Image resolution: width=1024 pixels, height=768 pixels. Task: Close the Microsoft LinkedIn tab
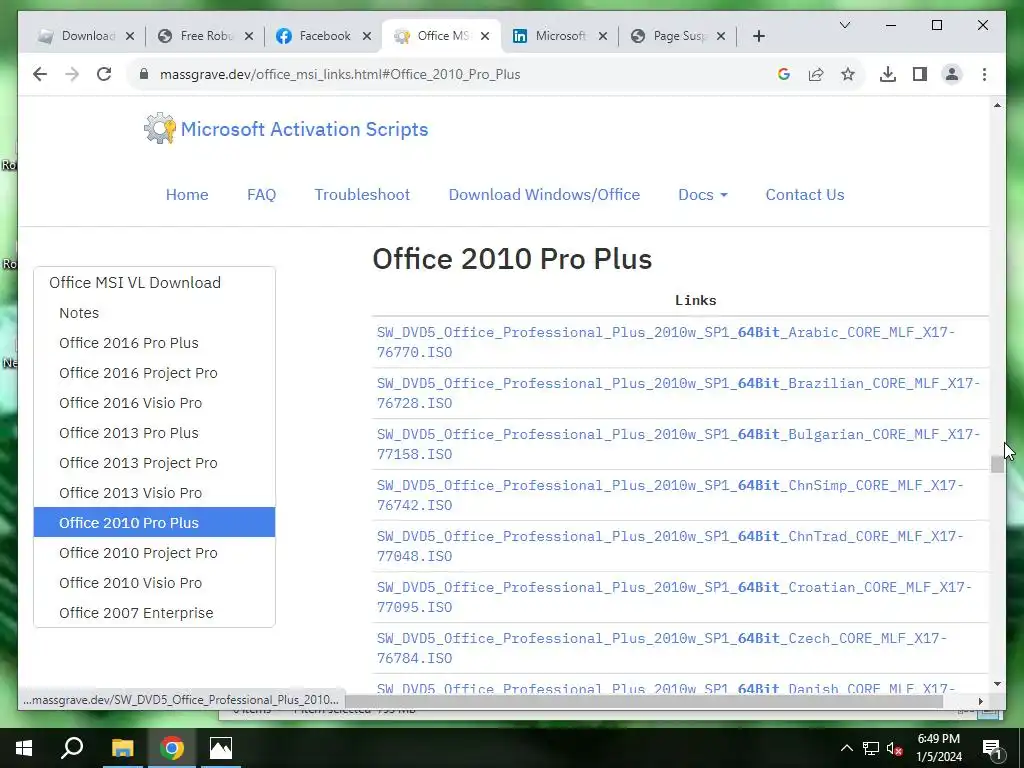point(603,37)
